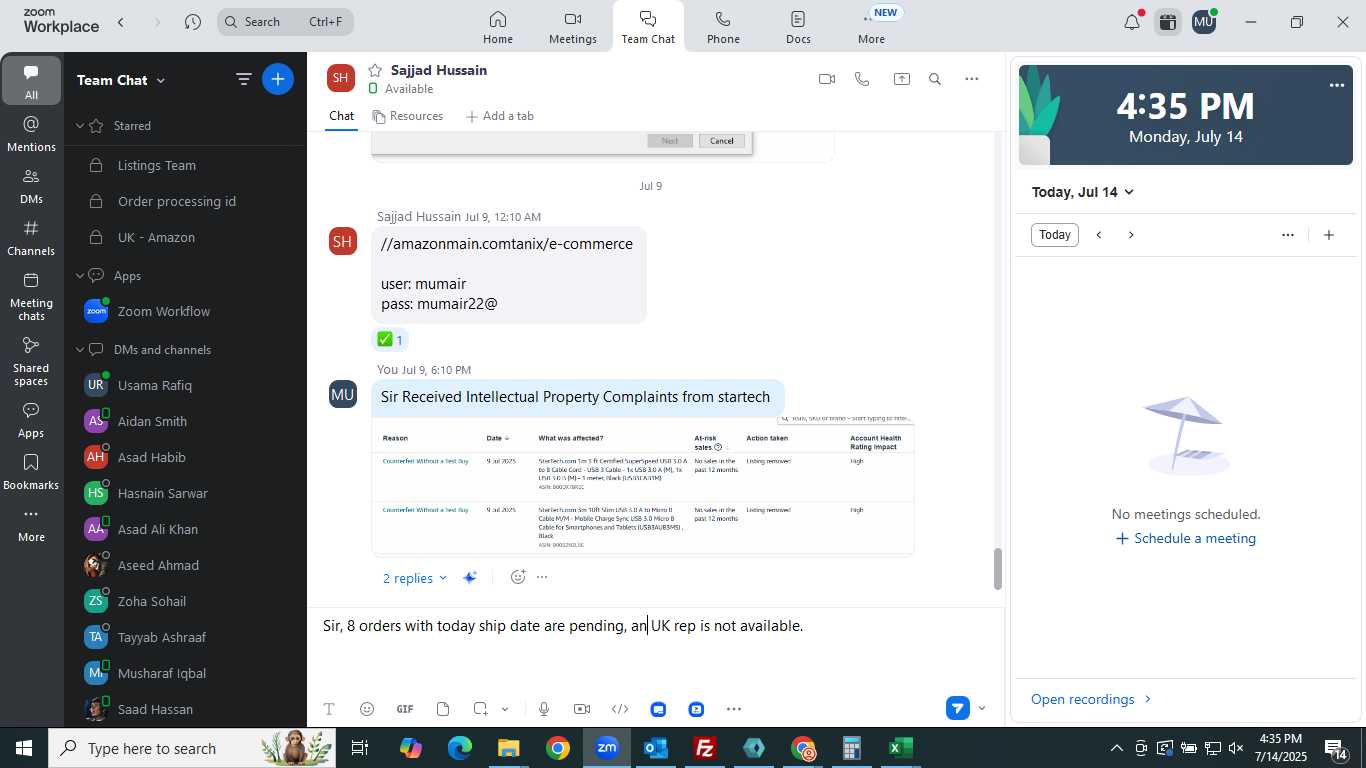This screenshot has width=1366, height=768.
Task: Open Shared spaces in the sidebar
Action: tap(31, 360)
